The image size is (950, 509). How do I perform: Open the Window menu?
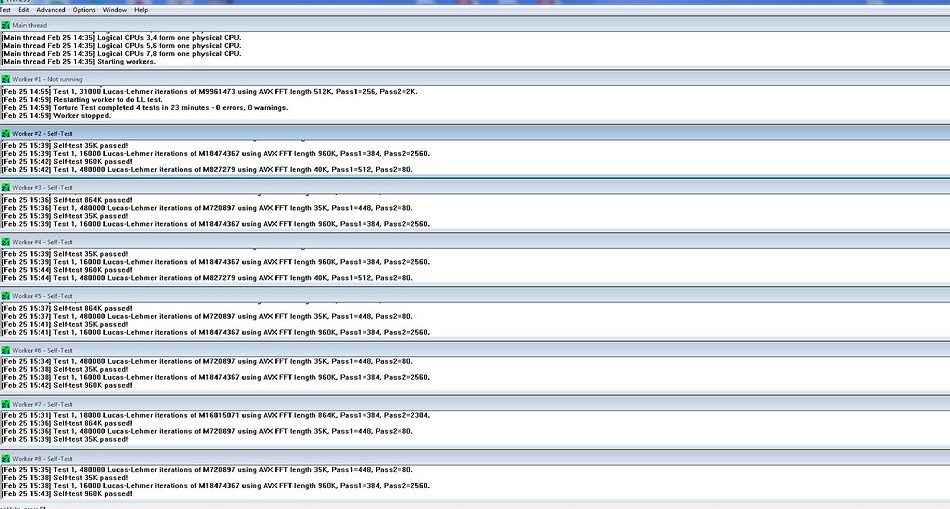pyautogui.click(x=115, y=9)
